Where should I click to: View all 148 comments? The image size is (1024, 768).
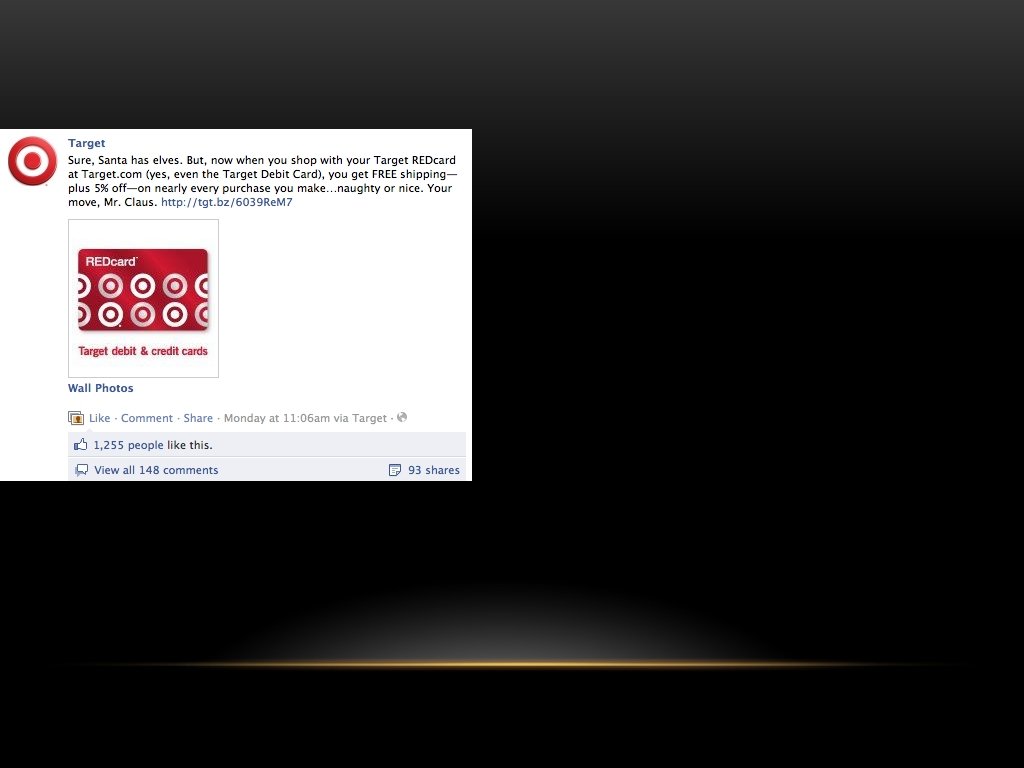tap(156, 470)
